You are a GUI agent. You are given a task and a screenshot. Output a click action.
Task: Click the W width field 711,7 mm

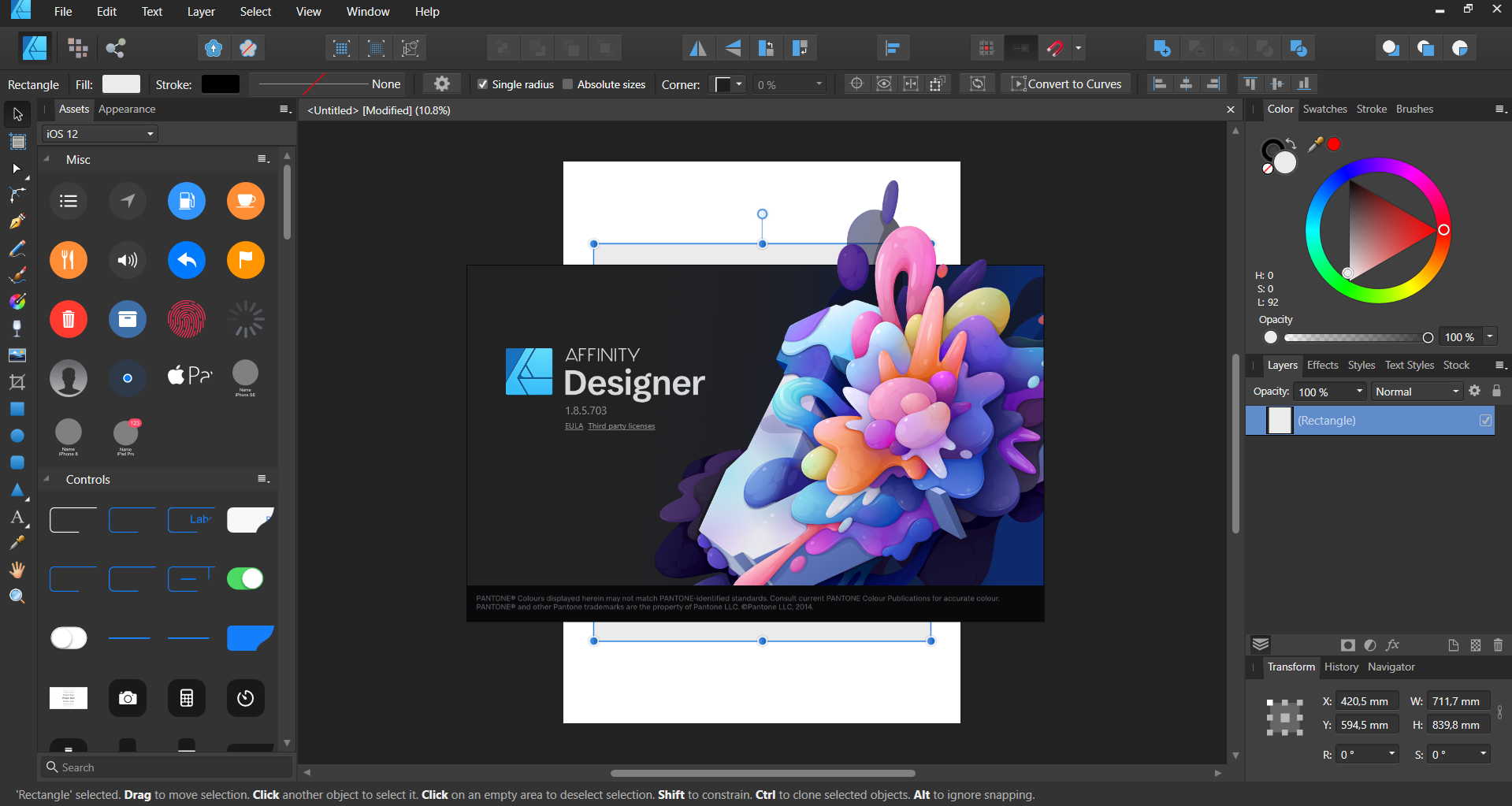(1458, 701)
